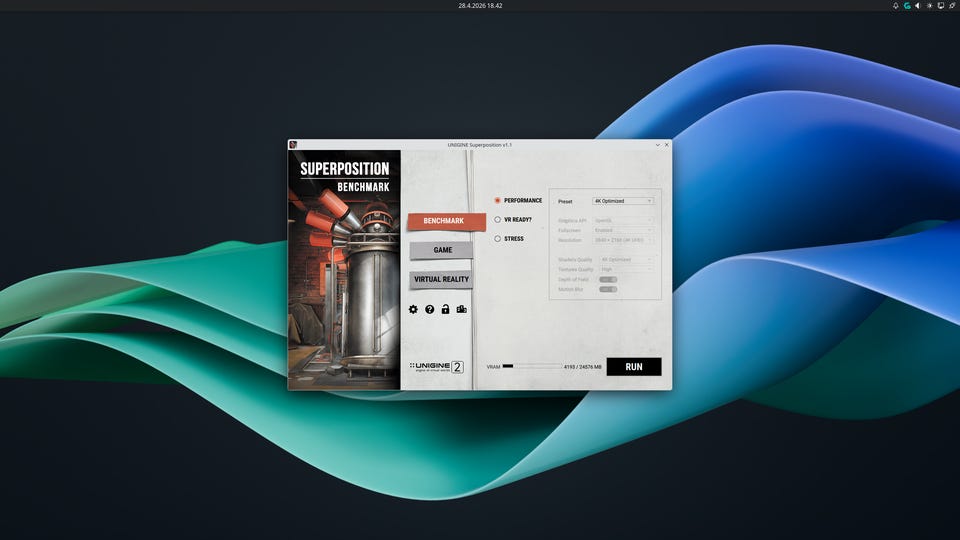Open the leaderboard podium icon
The image size is (960, 540).
tap(462, 309)
